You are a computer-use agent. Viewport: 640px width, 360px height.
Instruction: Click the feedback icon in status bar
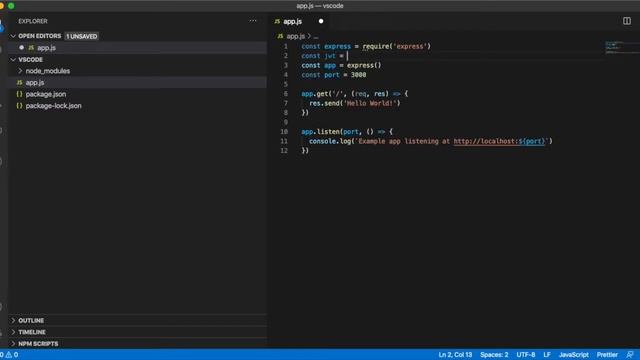pyautogui.click(x=630, y=355)
